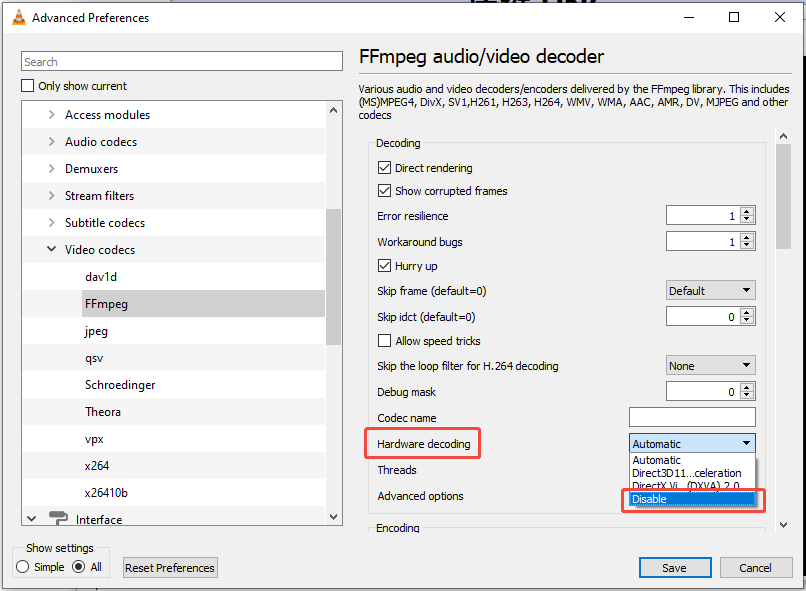Decrease Skip idct value with down arrow
Screen dimensions: 806x591
(x=747, y=321)
